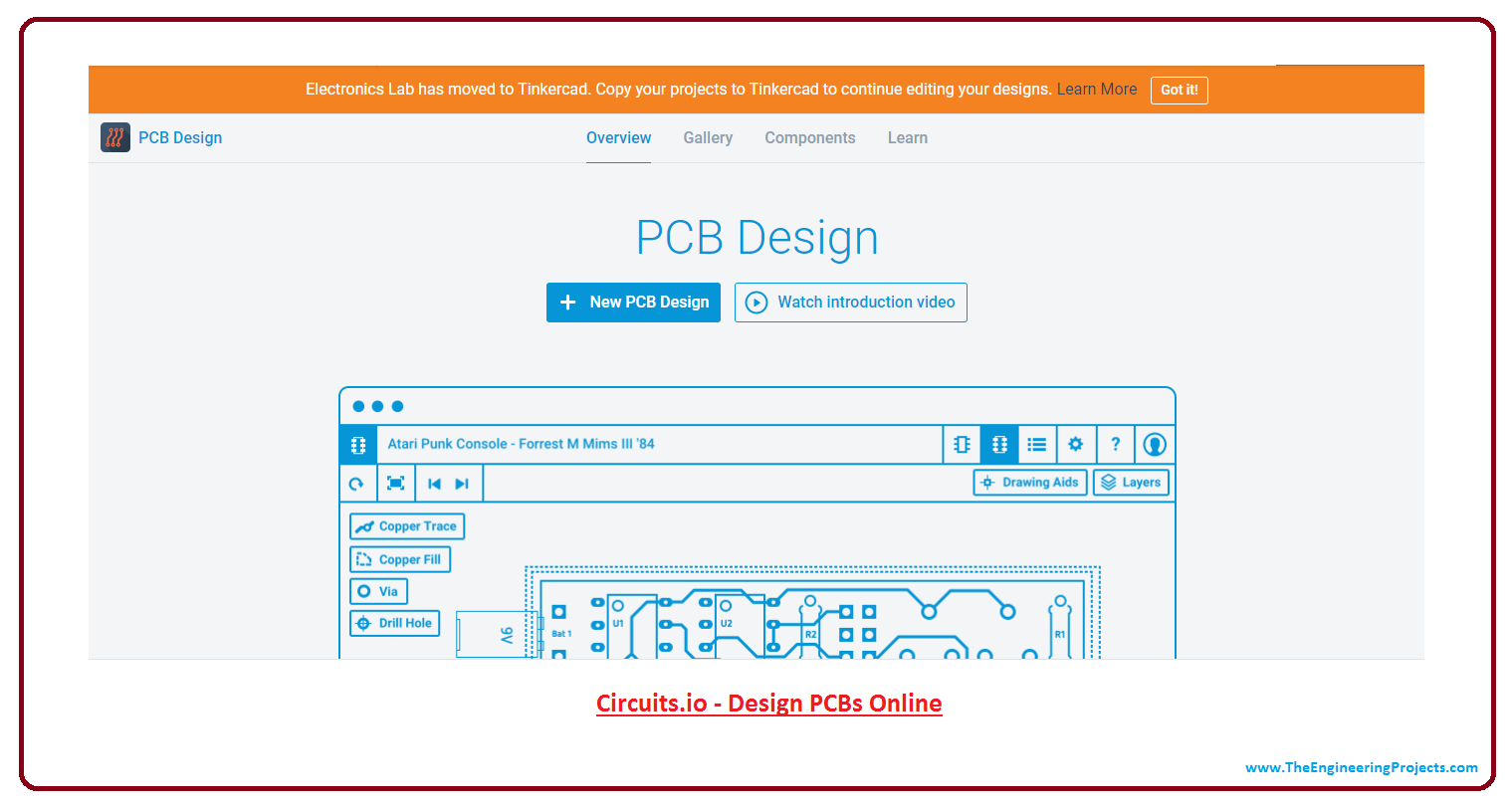Click the 9V battery component on board
The width and height of the screenshot is (1511, 812).
(x=498, y=634)
